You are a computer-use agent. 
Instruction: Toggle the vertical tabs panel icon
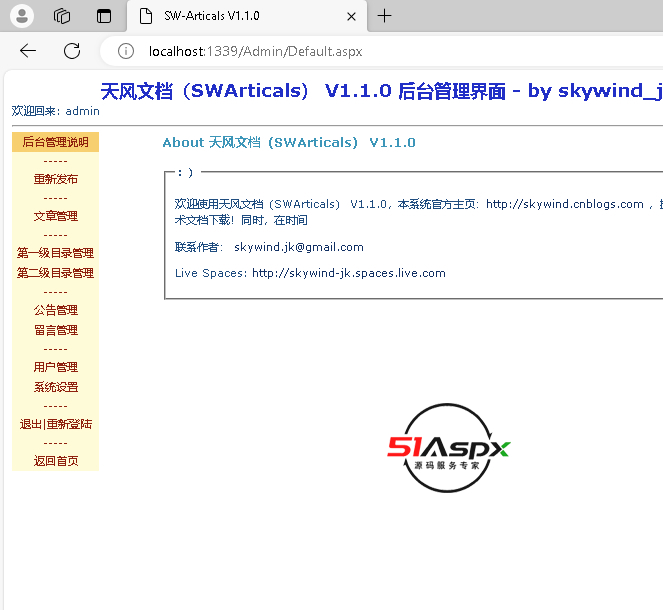click(104, 16)
